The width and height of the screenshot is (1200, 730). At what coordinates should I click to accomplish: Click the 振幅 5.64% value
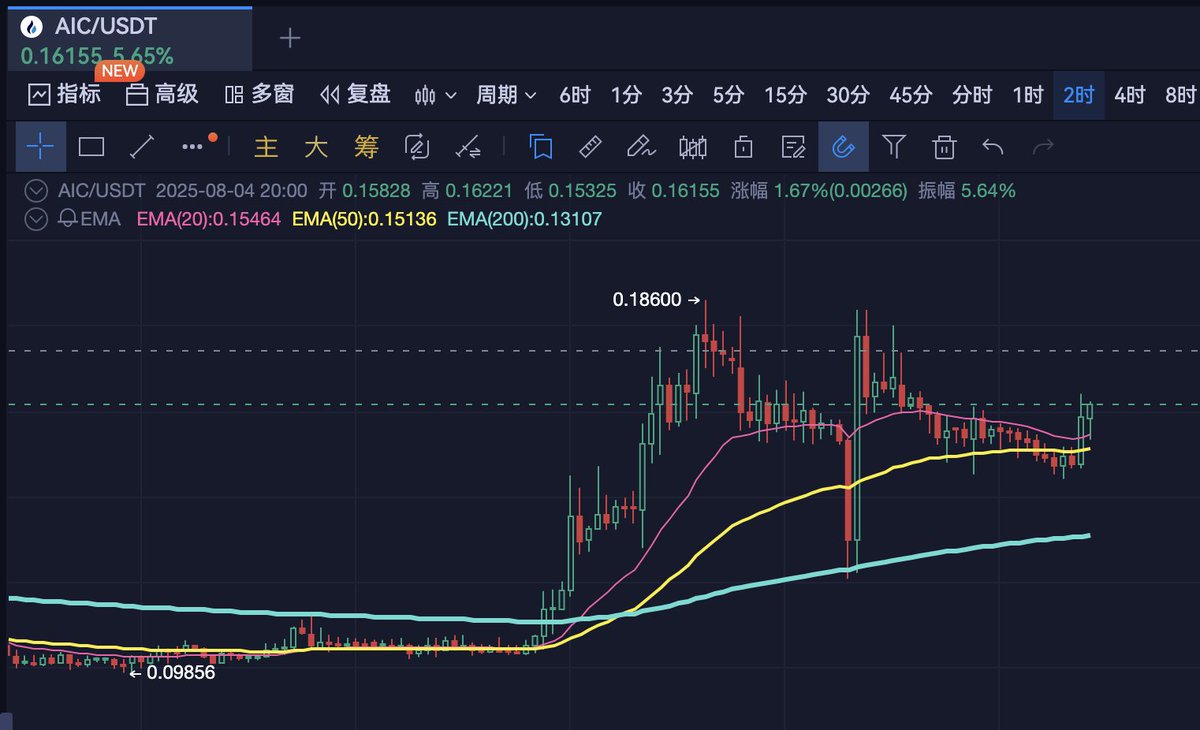[x=967, y=190]
